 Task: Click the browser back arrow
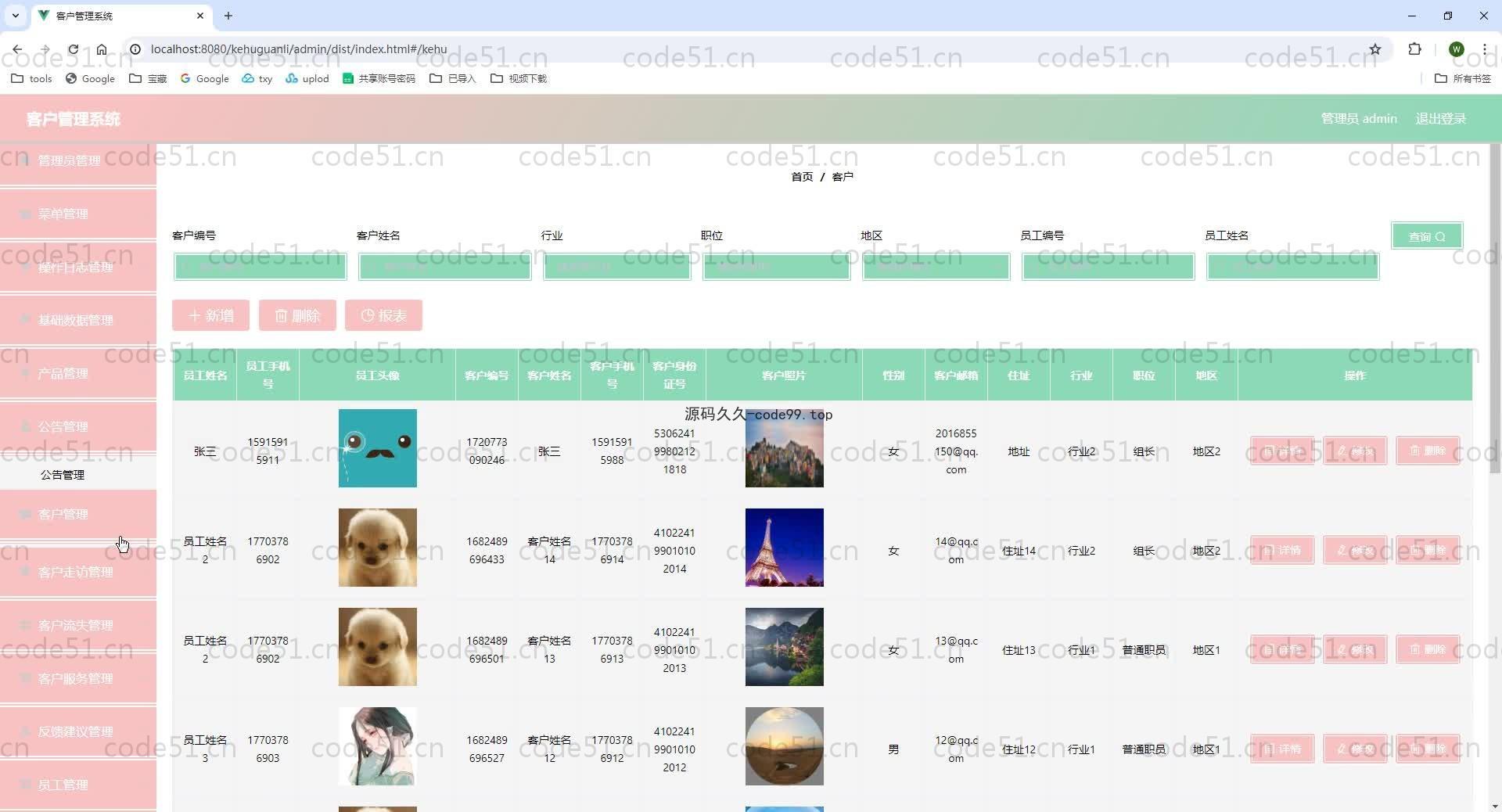(x=17, y=49)
